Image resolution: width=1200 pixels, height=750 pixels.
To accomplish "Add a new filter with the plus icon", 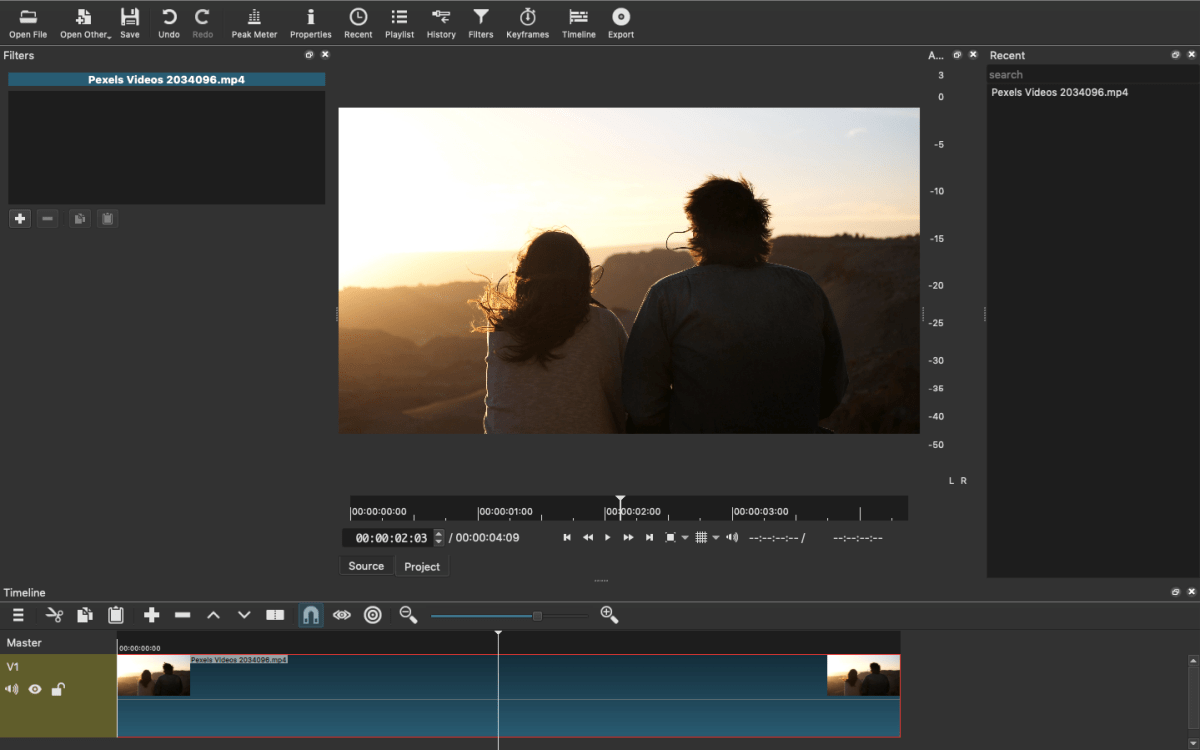I will click(x=19, y=218).
